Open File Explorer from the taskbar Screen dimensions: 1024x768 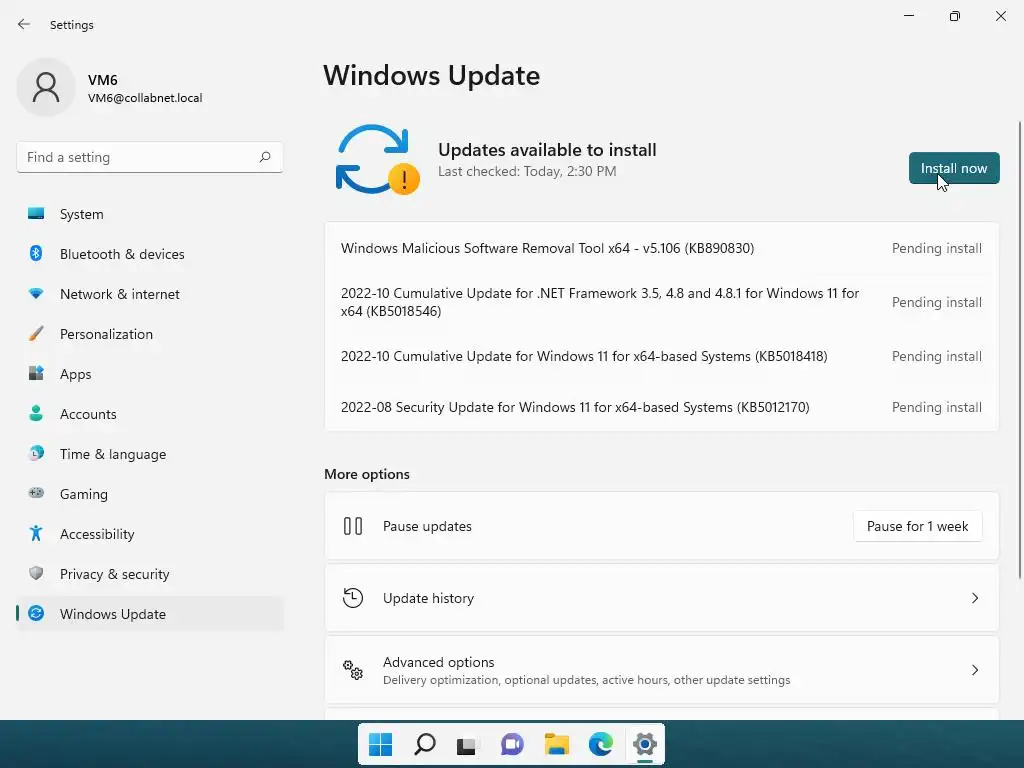pos(556,744)
